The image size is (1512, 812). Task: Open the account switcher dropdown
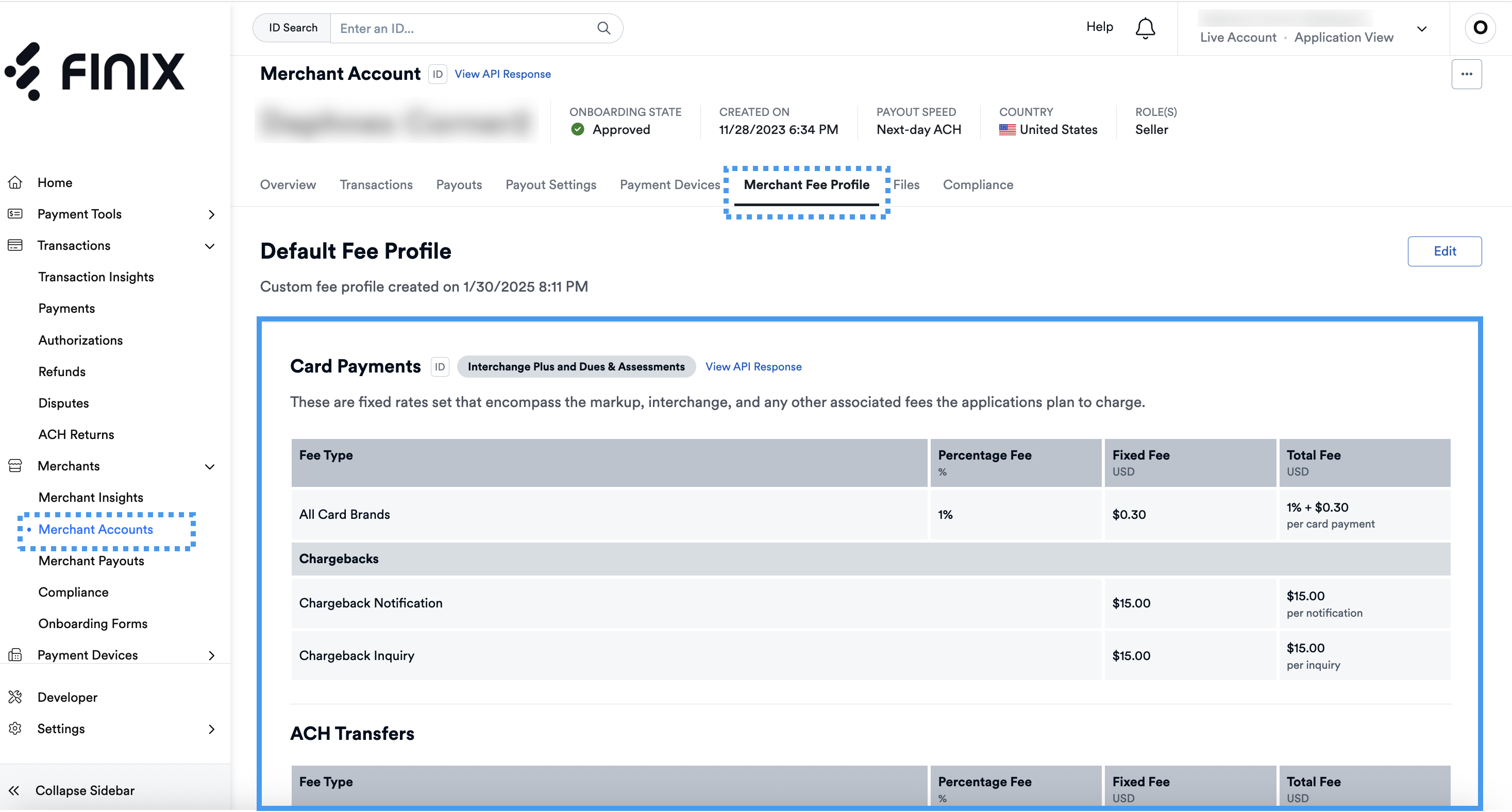[1422, 29]
